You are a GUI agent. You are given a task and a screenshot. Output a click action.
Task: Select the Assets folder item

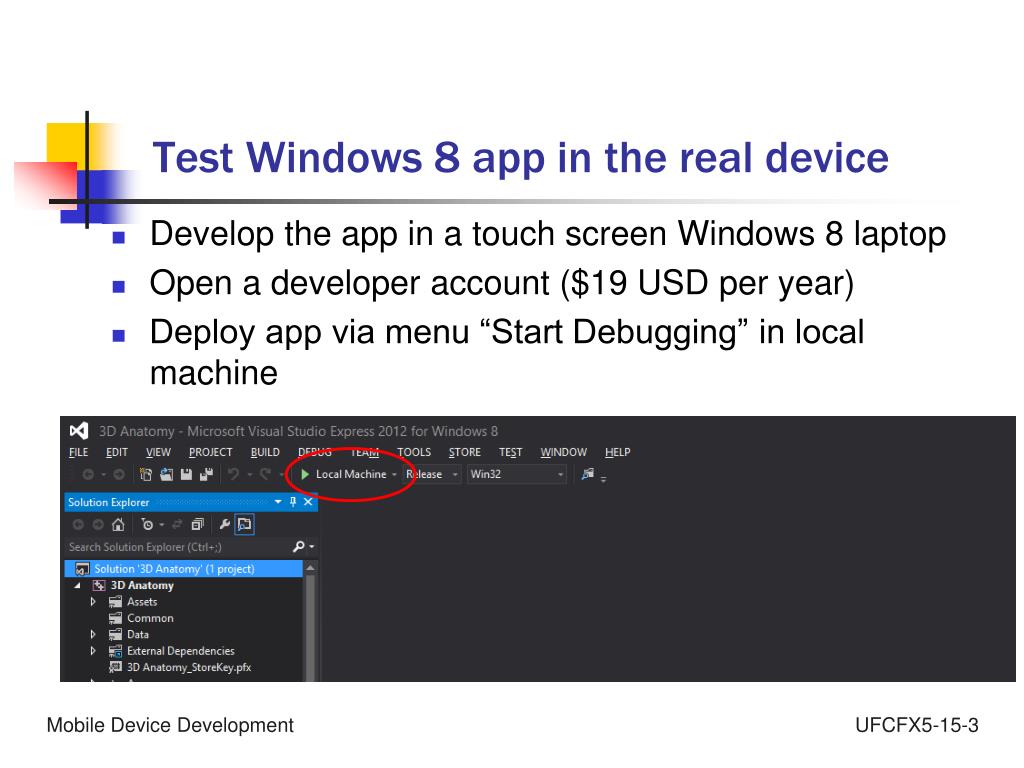(133, 602)
